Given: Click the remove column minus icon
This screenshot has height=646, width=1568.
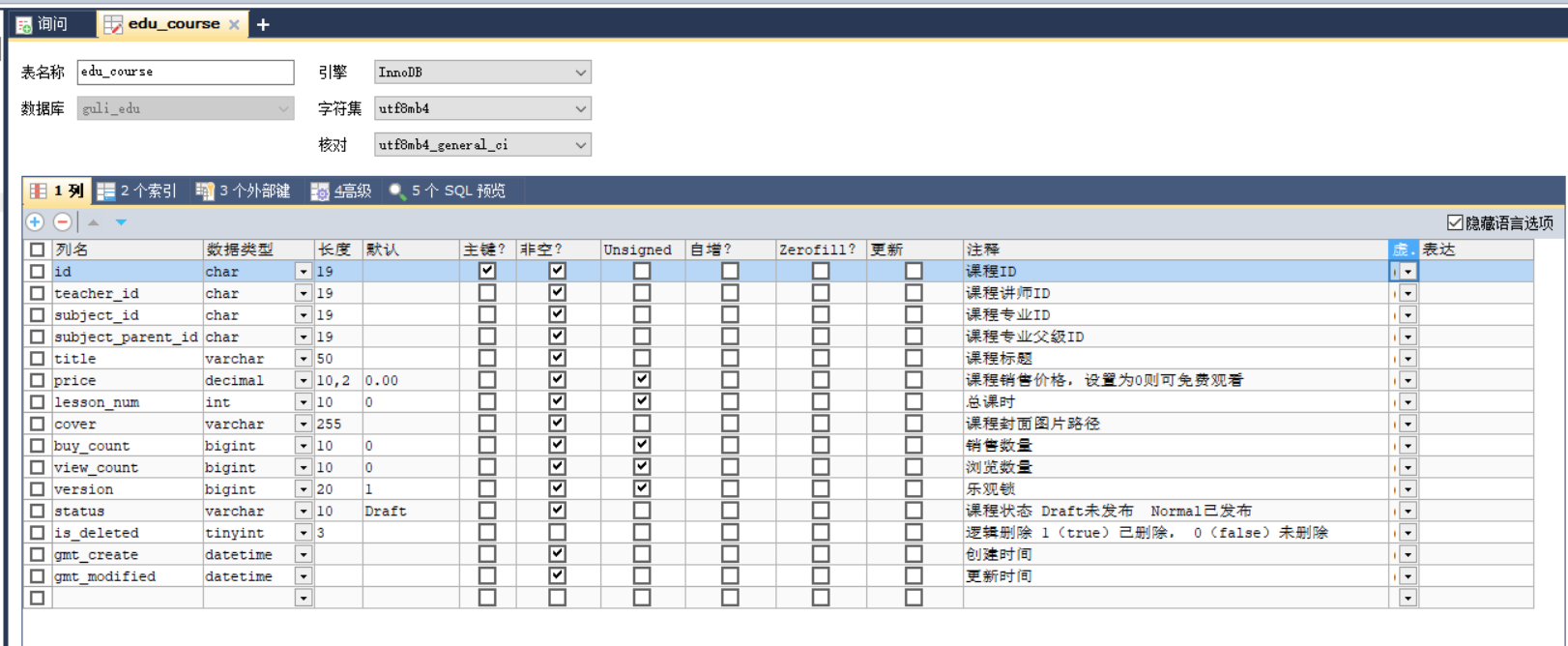Looking at the screenshot, I should pyautogui.click(x=63, y=222).
